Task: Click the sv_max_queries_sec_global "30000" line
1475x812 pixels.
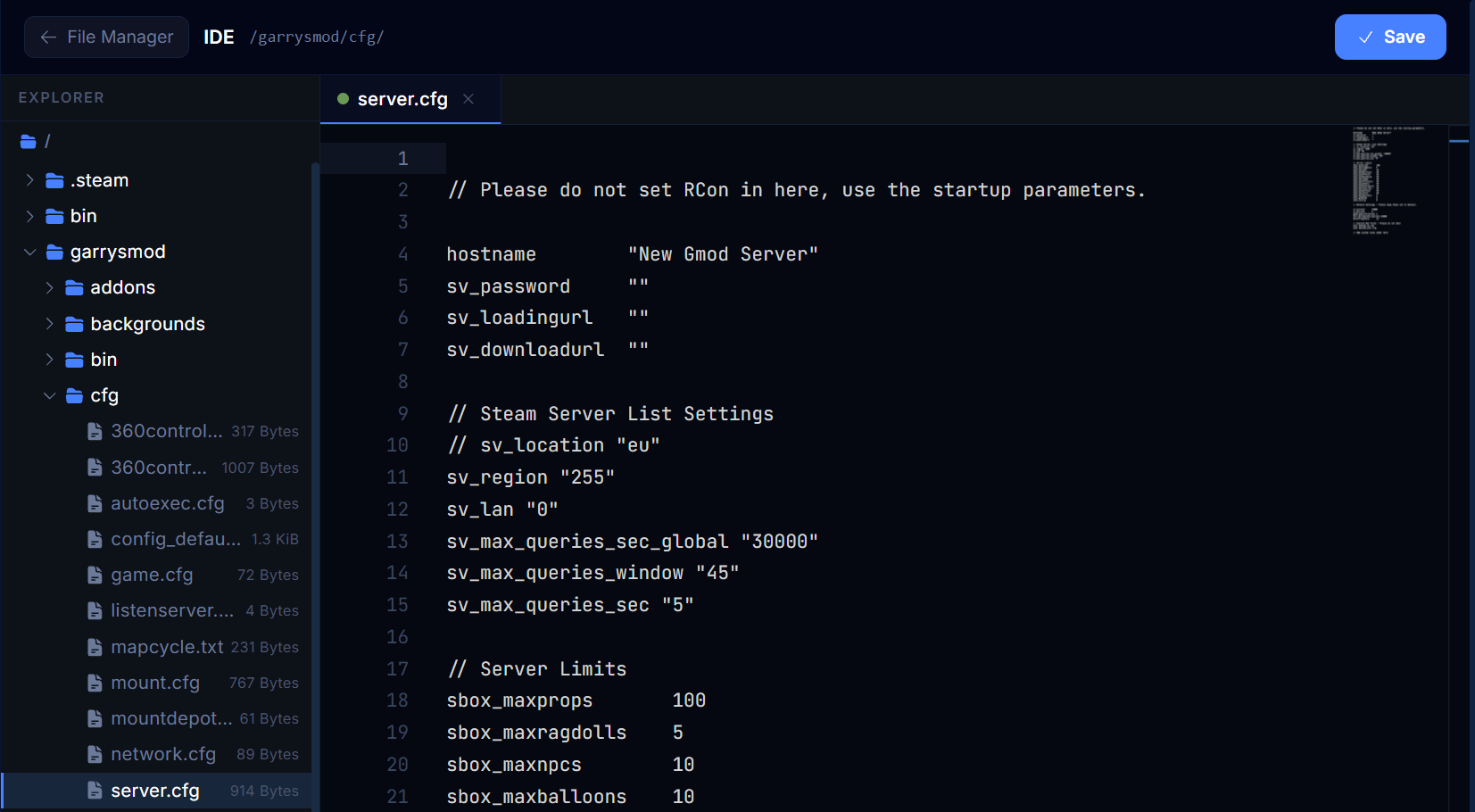Action: click(x=633, y=541)
